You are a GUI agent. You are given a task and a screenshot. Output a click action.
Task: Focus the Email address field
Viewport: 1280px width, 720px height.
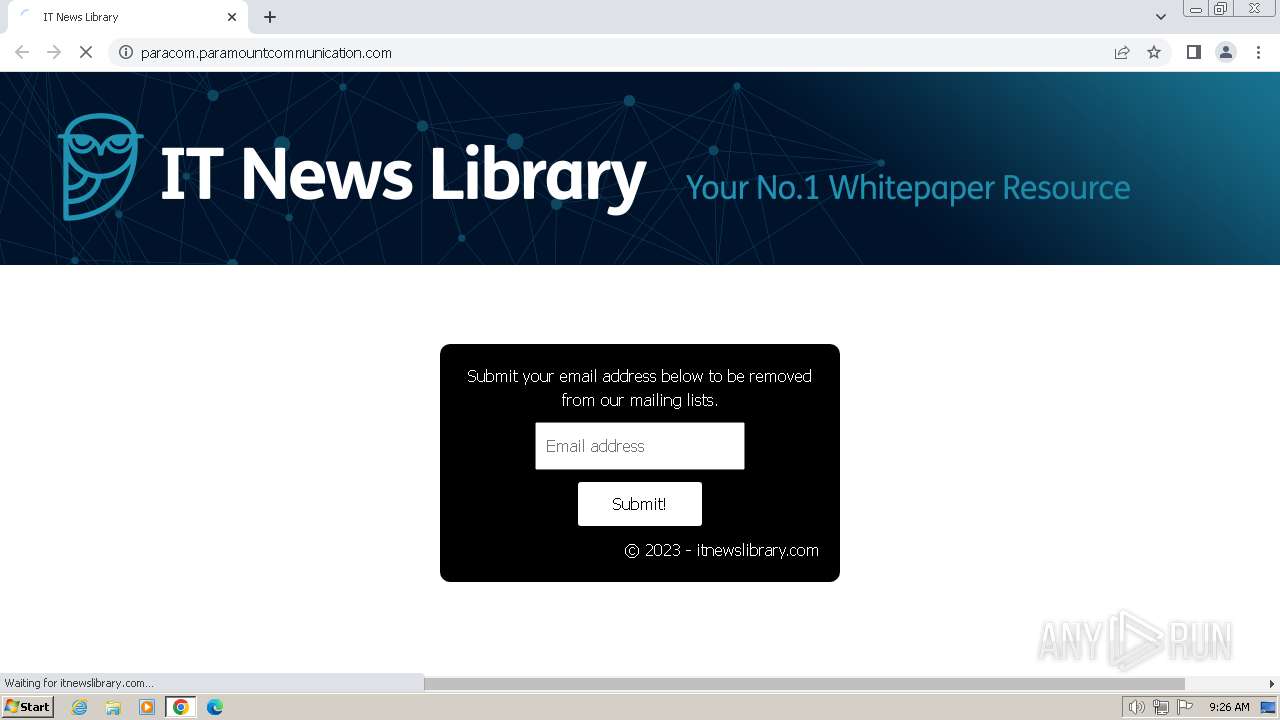coord(640,446)
